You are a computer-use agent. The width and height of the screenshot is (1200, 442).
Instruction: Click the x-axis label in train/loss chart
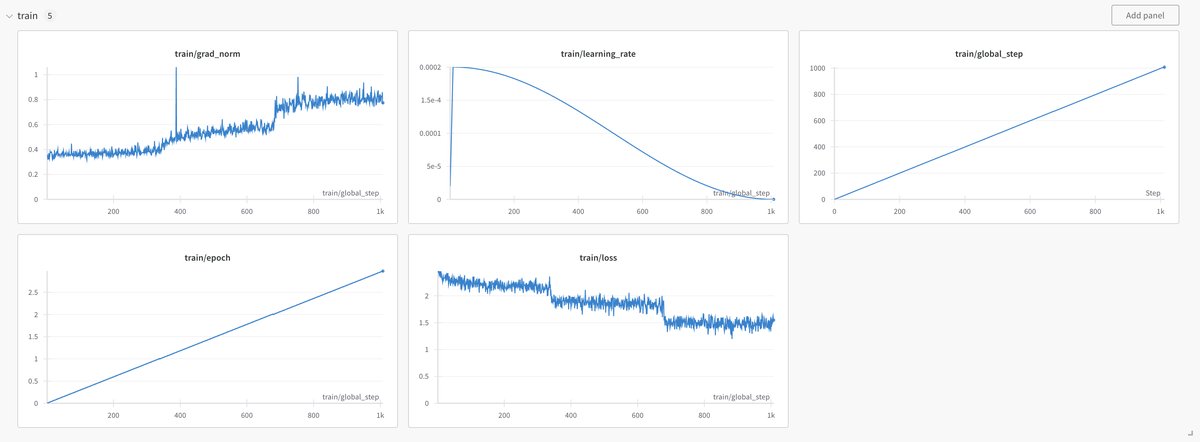pos(741,396)
